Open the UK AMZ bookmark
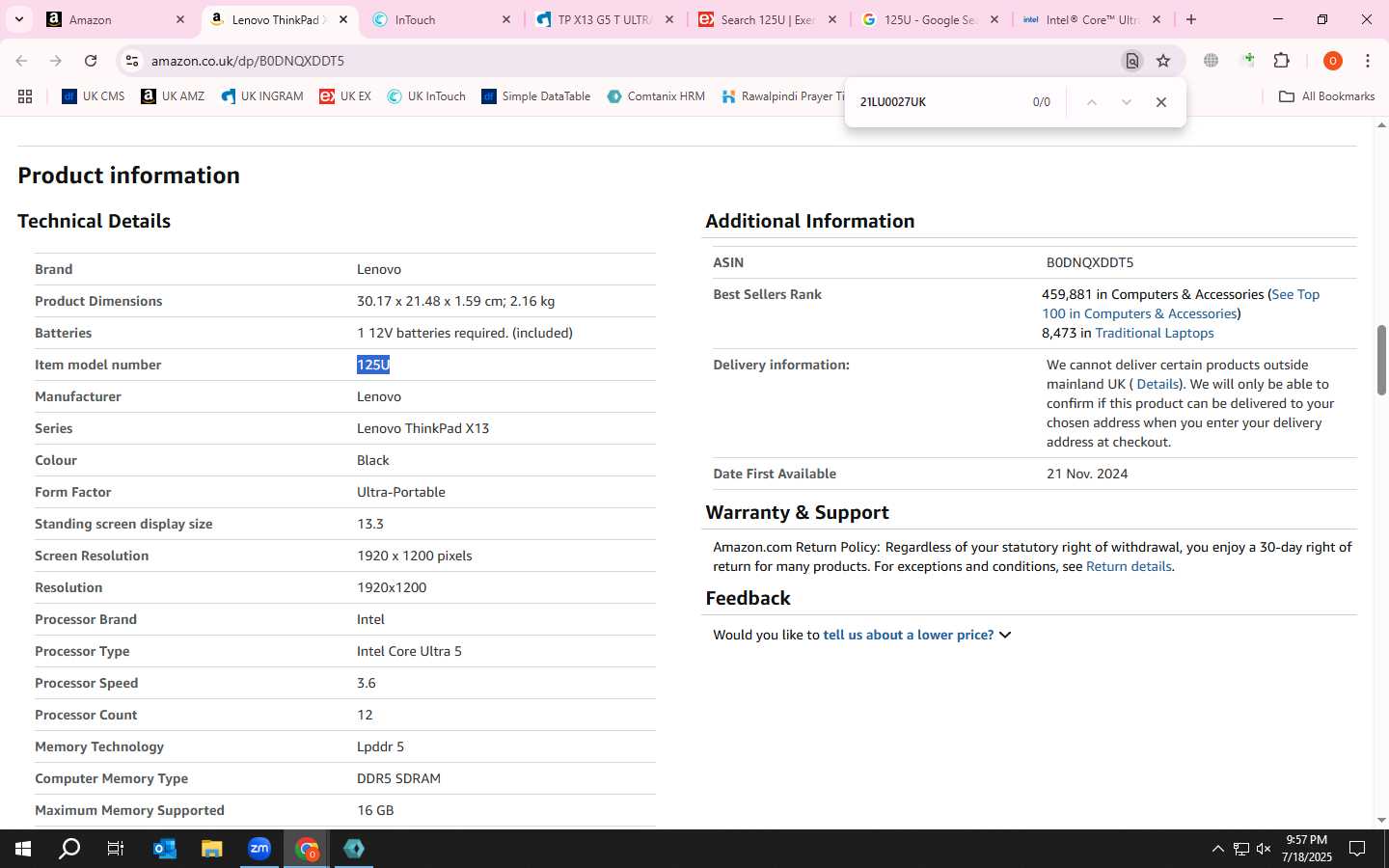 (x=173, y=96)
